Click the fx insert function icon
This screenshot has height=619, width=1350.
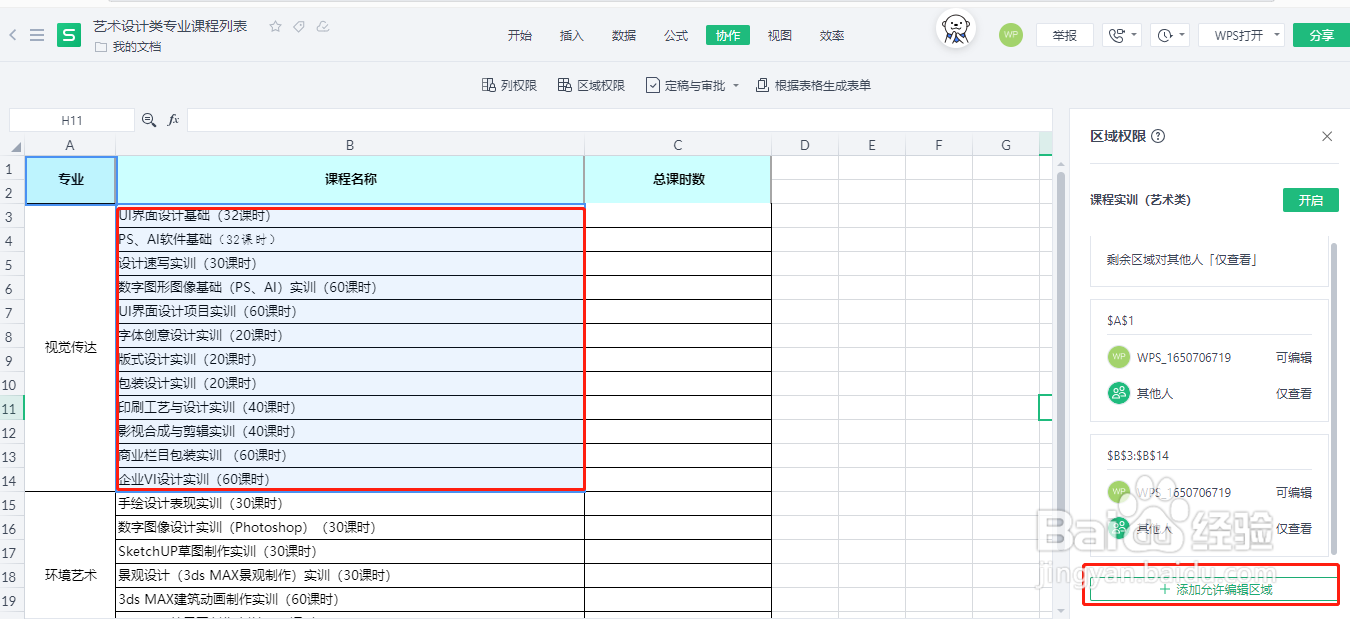tap(173, 120)
